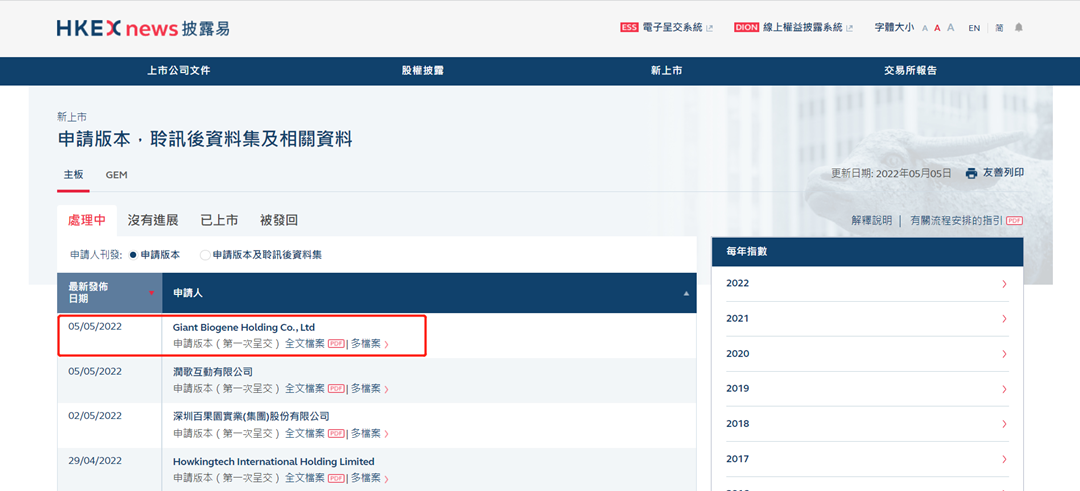This screenshot has width=1080, height=491.
Task: Open 全文檔案 PDF for 深圳百果園實業
Action: click(x=314, y=433)
